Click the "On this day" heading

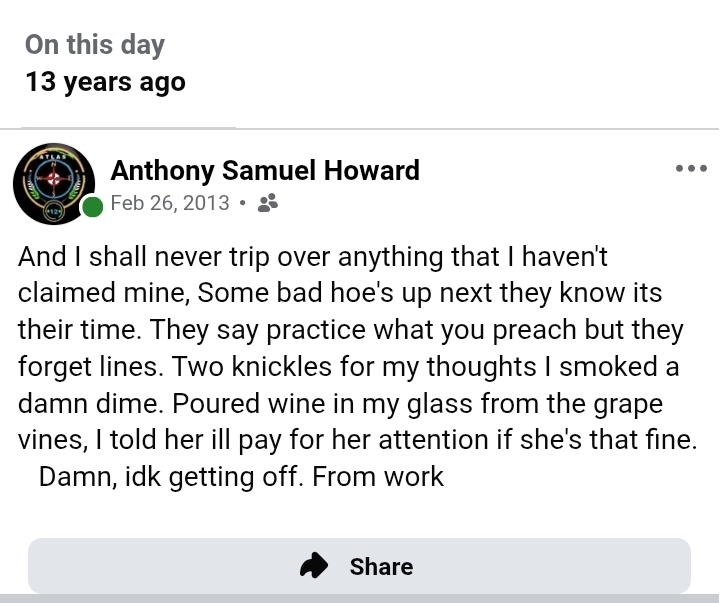click(x=95, y=45)
